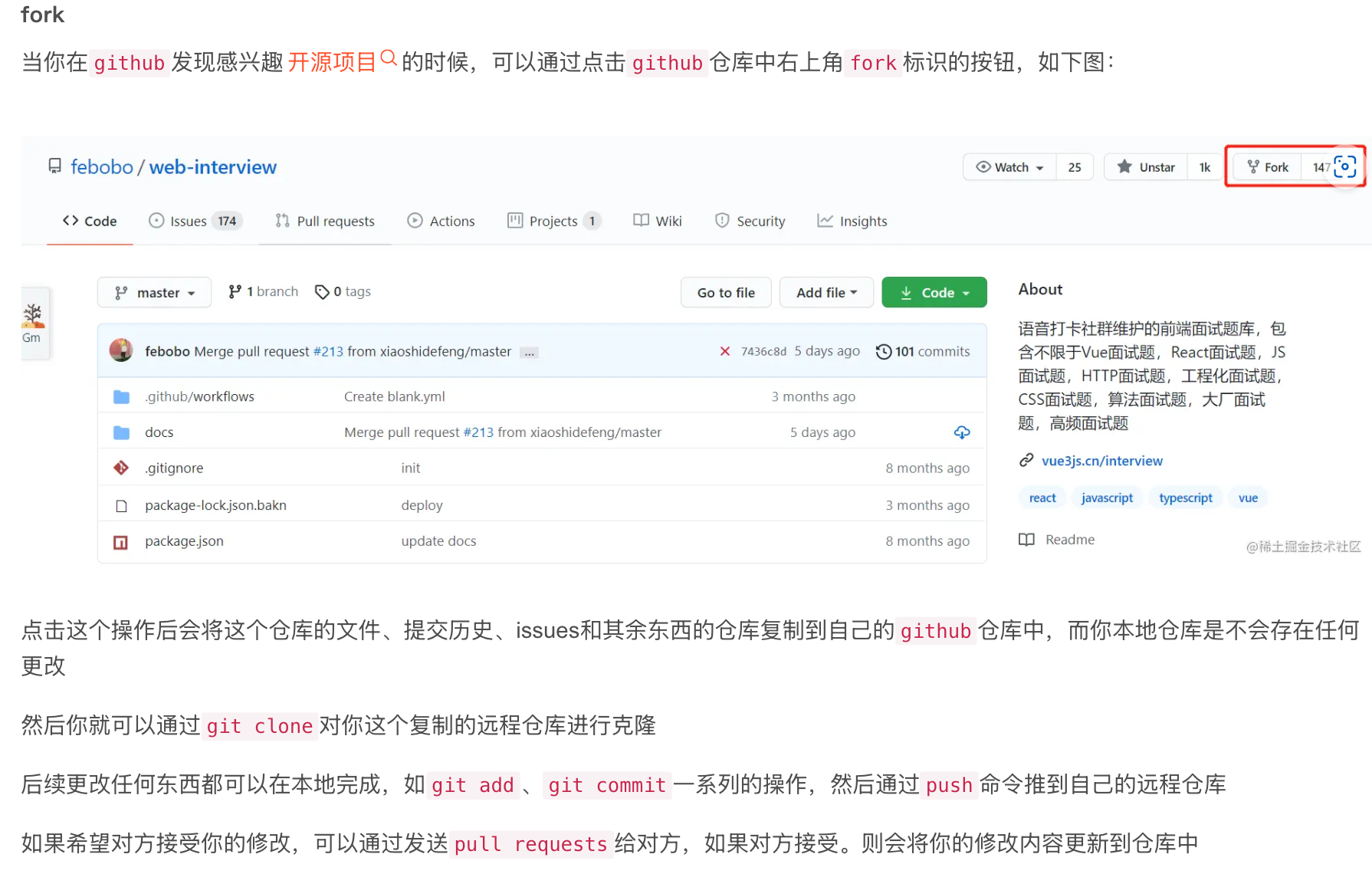Open the Readme link in About
The image size is (1372, 874).
(x=1070, y=539)
